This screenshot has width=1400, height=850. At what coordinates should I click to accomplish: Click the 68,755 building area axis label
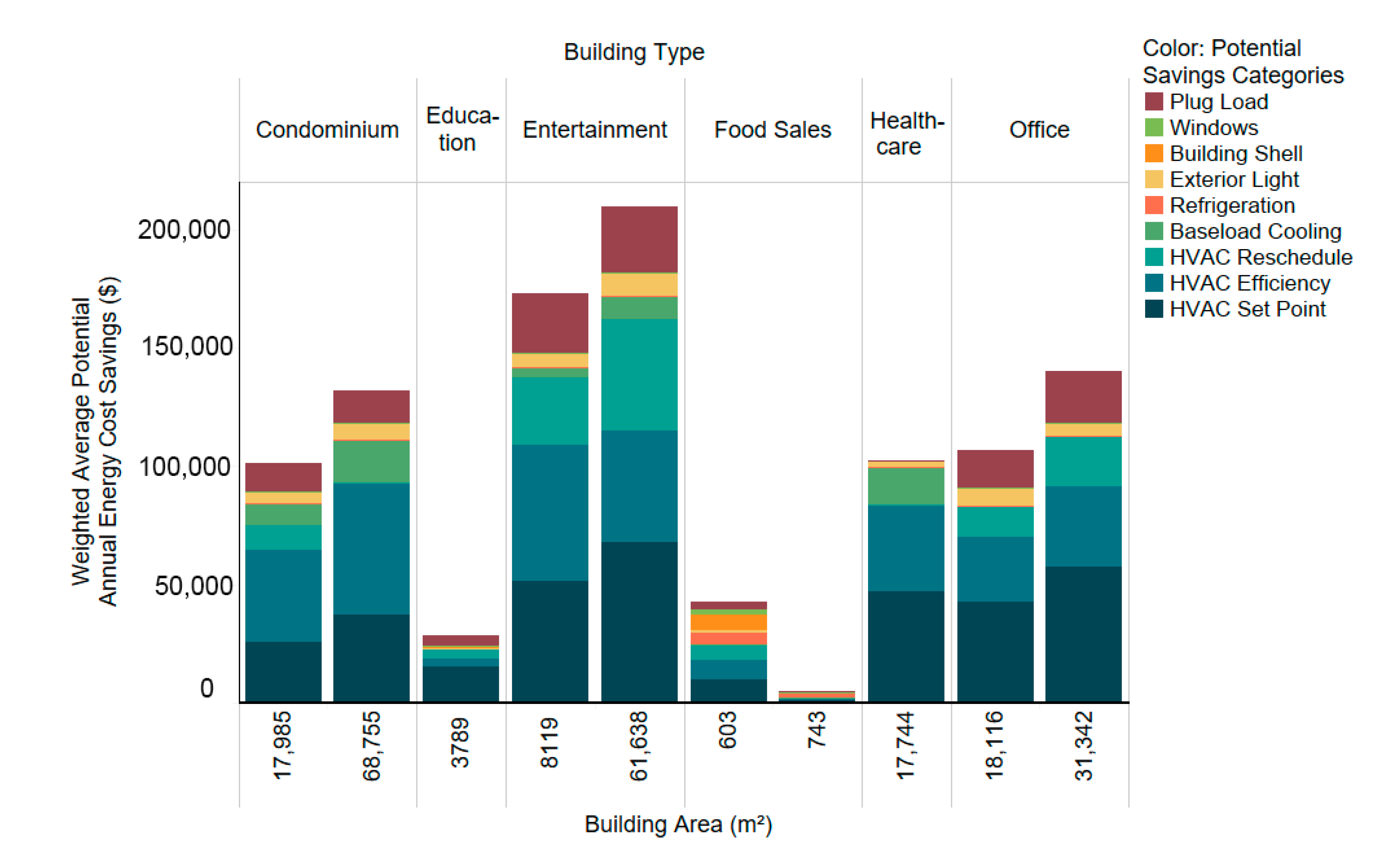tap(372, 745)
